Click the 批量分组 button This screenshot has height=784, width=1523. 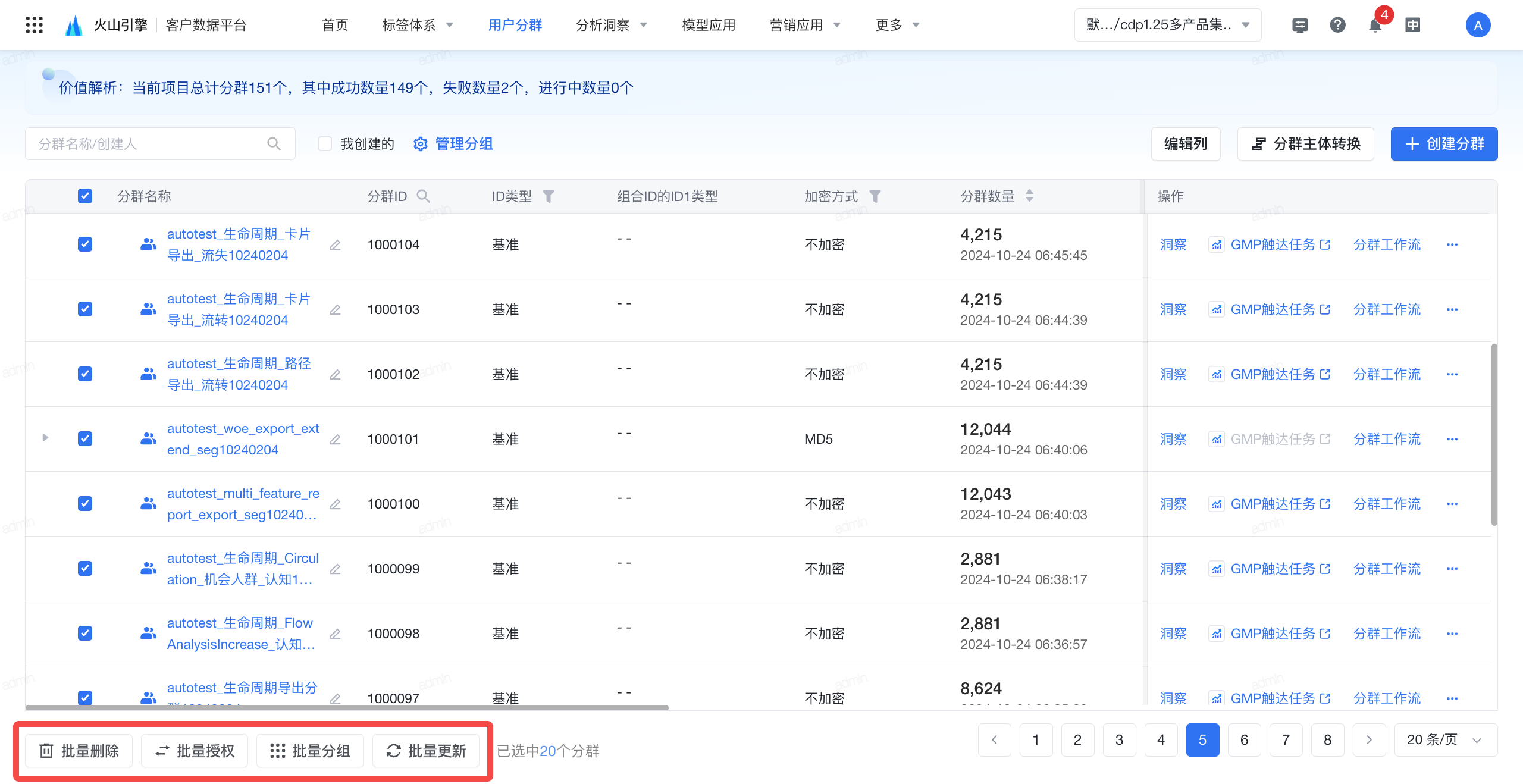(310, 751)
